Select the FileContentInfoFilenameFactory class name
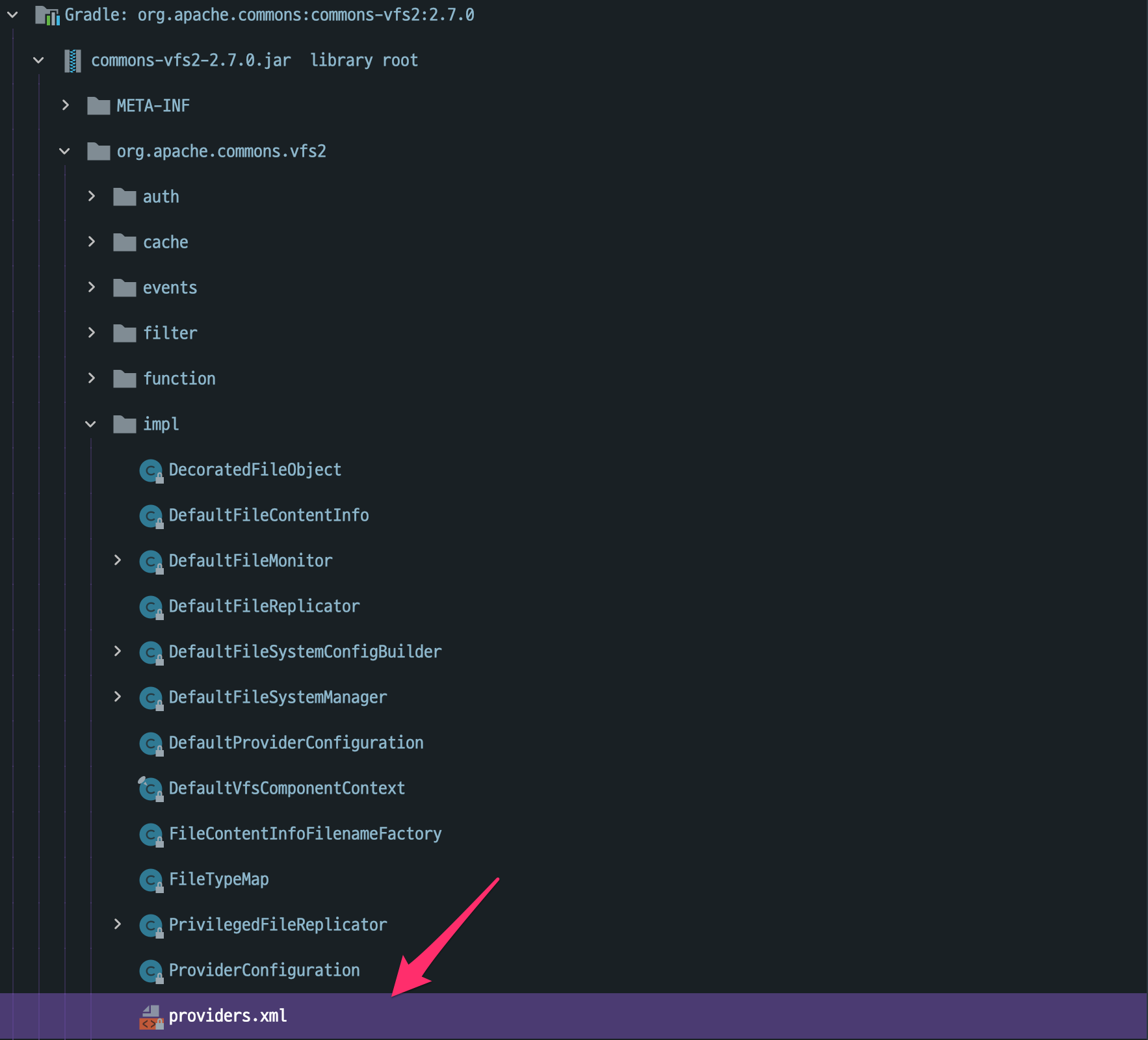Screen dimensions: 1148x1040 pyautogui.click(x=305, y=833)
